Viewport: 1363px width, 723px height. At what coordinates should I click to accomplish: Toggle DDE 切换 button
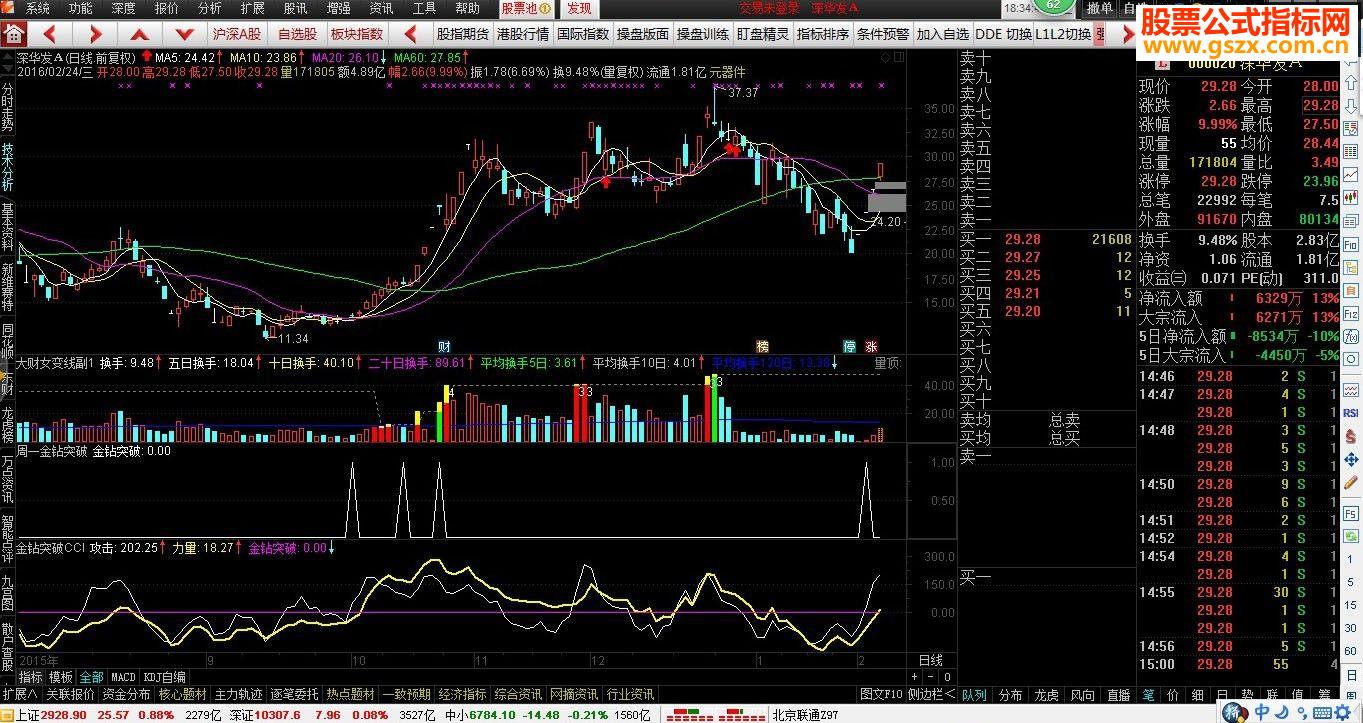[1003, 34]
